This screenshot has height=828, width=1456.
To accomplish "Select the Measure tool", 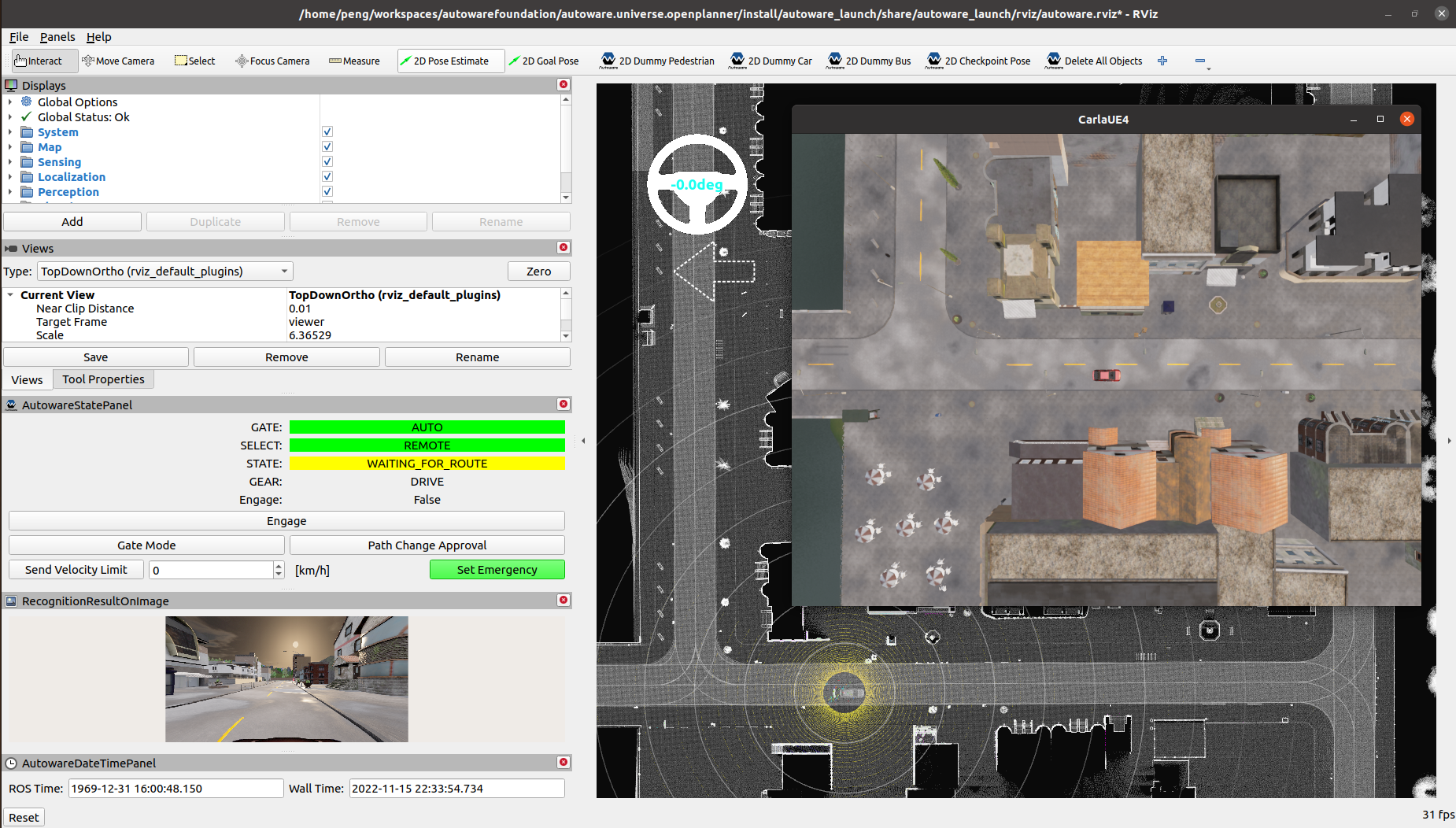I will pos(354,61).
